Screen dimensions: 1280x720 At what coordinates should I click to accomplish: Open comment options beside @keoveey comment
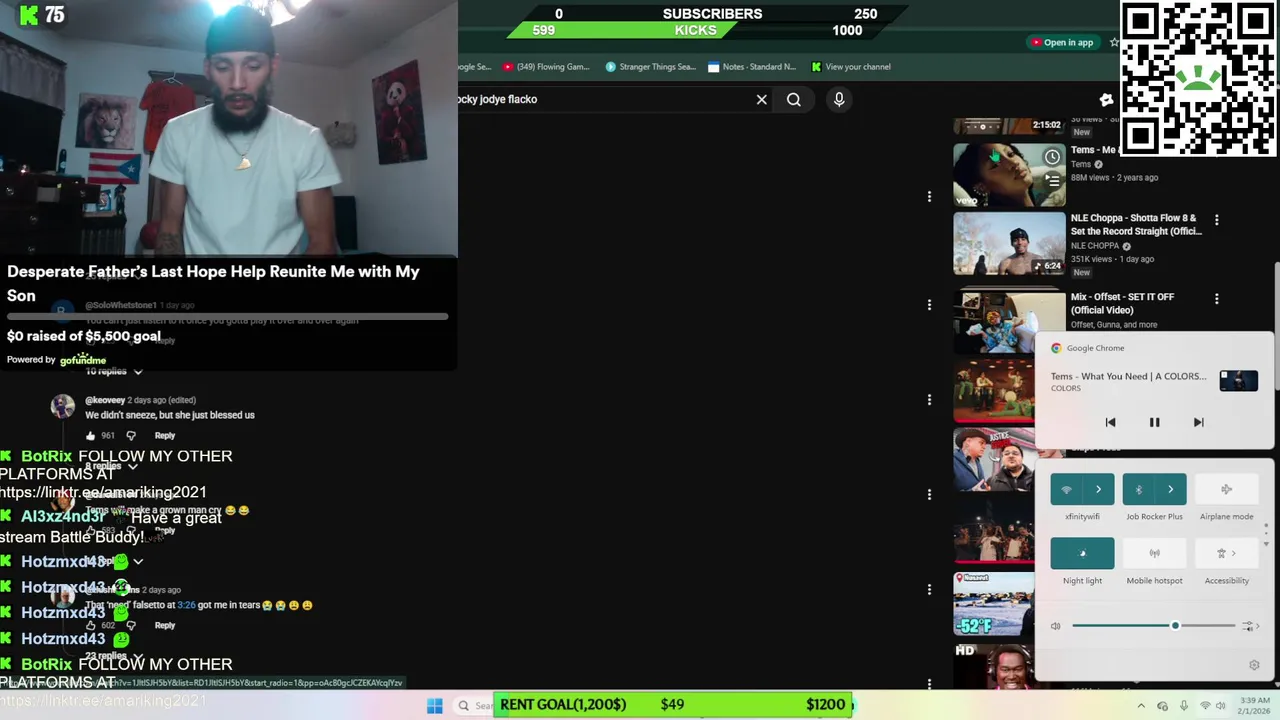click(x=929, y=399)
